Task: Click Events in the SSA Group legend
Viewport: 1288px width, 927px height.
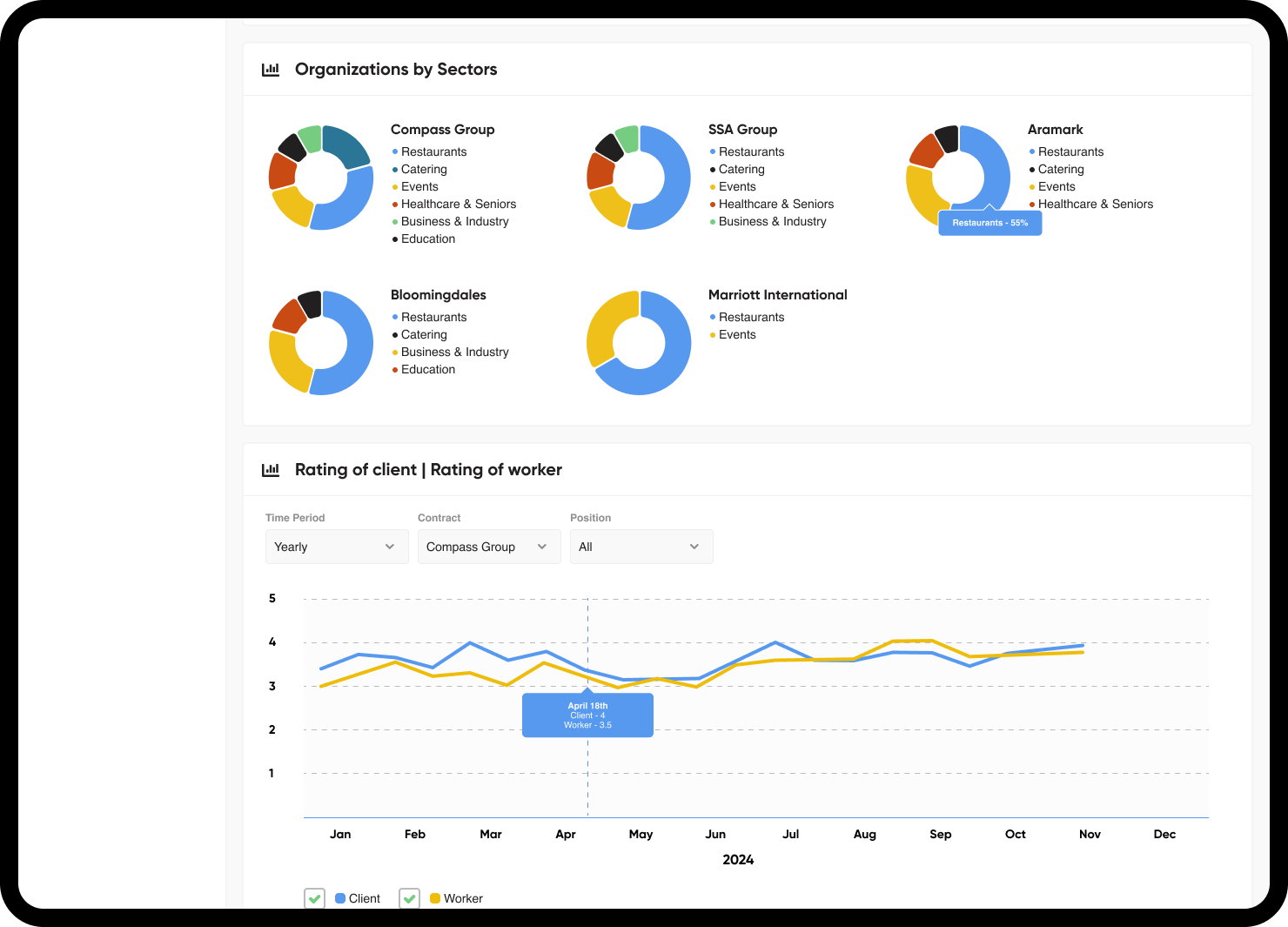Action: [x=737, y=186]
